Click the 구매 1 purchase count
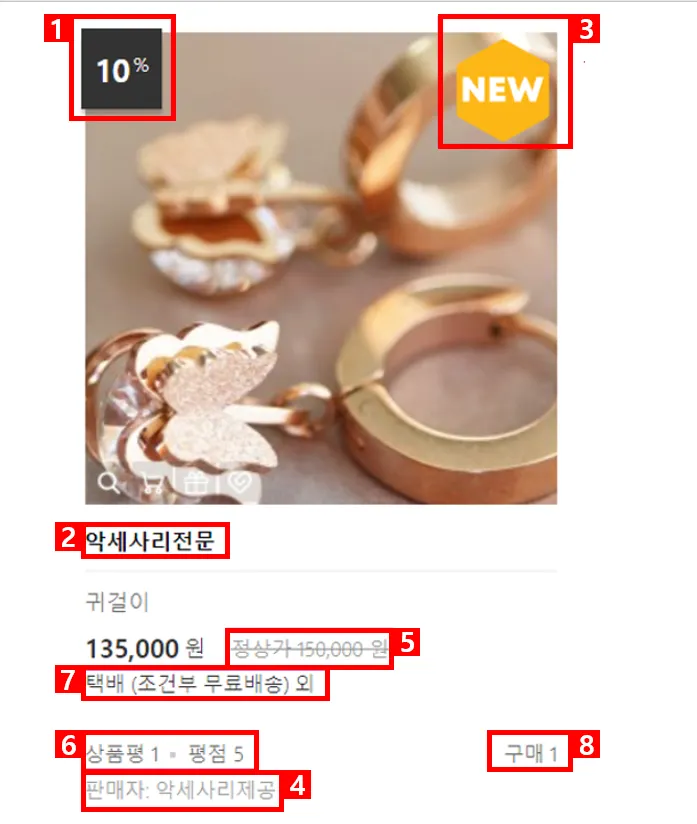Viewport: 697px width, 824px height. pyautogui.click(x=531, y=754)
